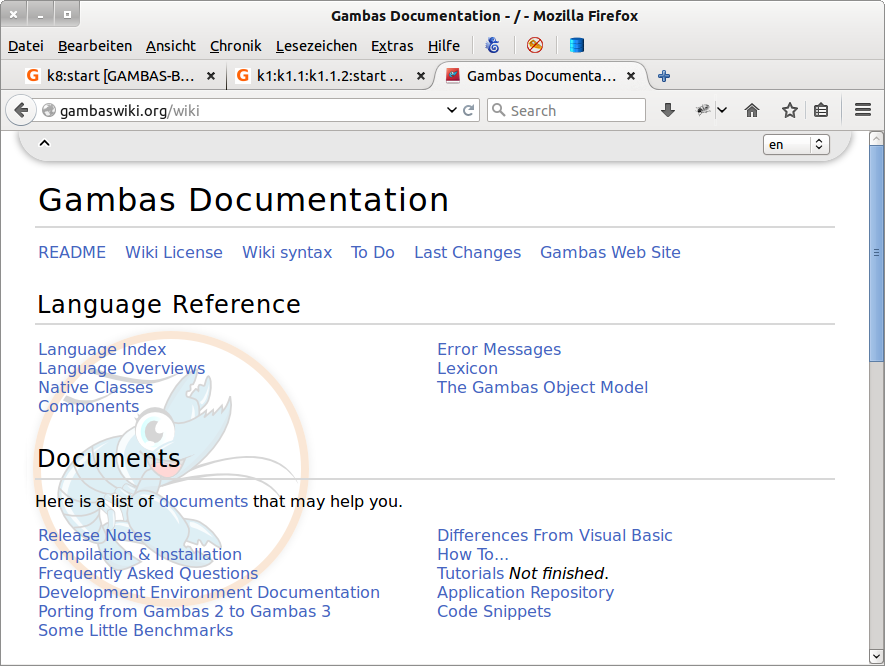
Task: Show bookmarks list icon in toolbar
Action: coord(821,110)
